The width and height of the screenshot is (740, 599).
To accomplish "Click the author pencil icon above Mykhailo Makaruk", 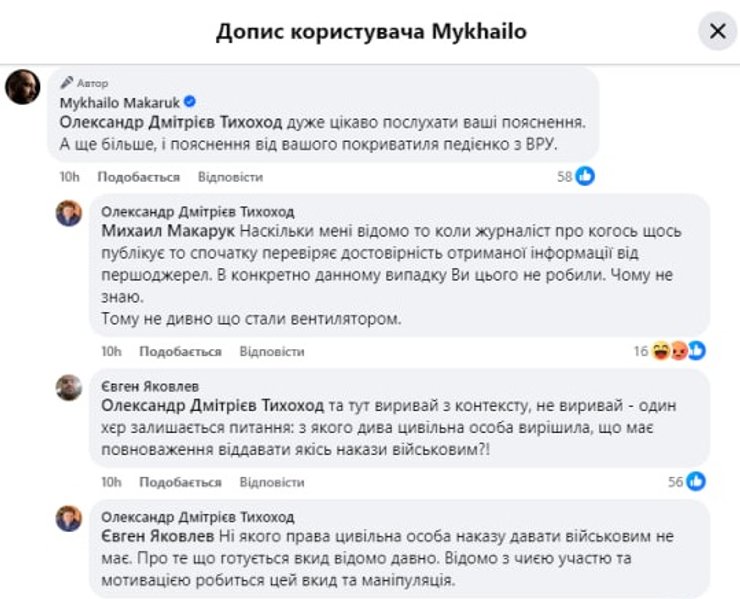I will click(67, 82).
